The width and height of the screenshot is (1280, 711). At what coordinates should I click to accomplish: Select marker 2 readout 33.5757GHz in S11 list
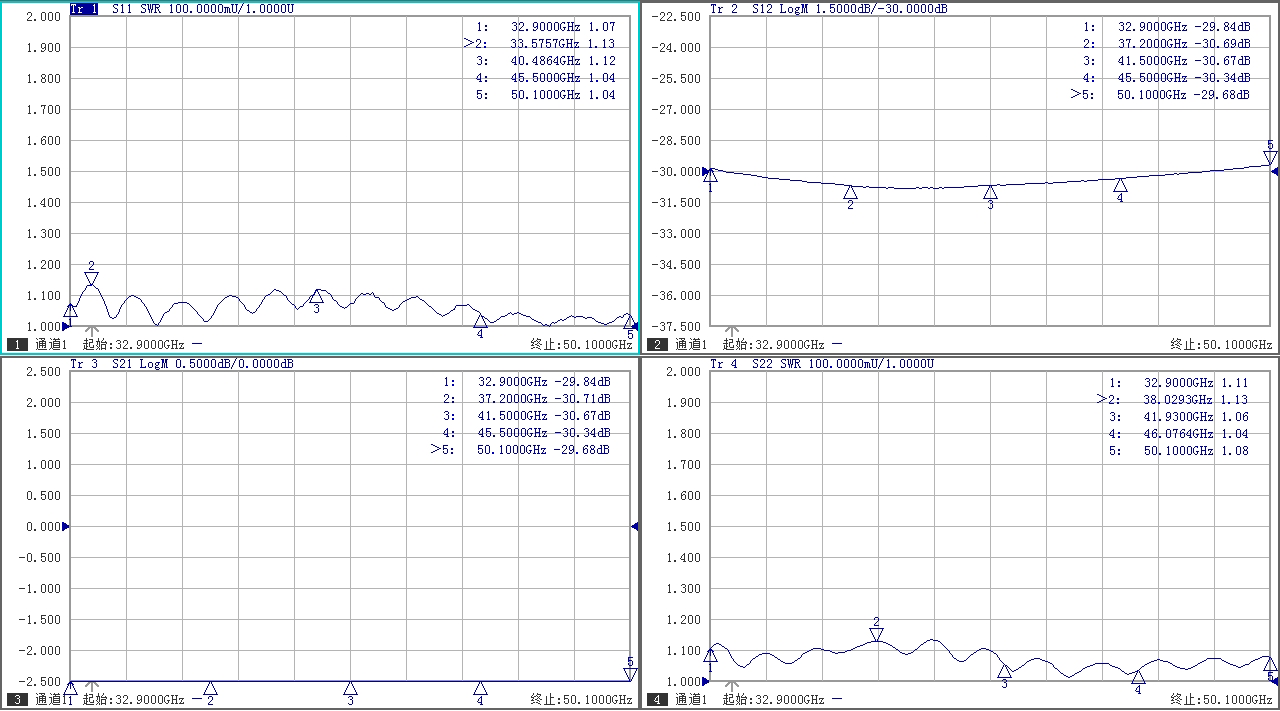coord(545,44)
